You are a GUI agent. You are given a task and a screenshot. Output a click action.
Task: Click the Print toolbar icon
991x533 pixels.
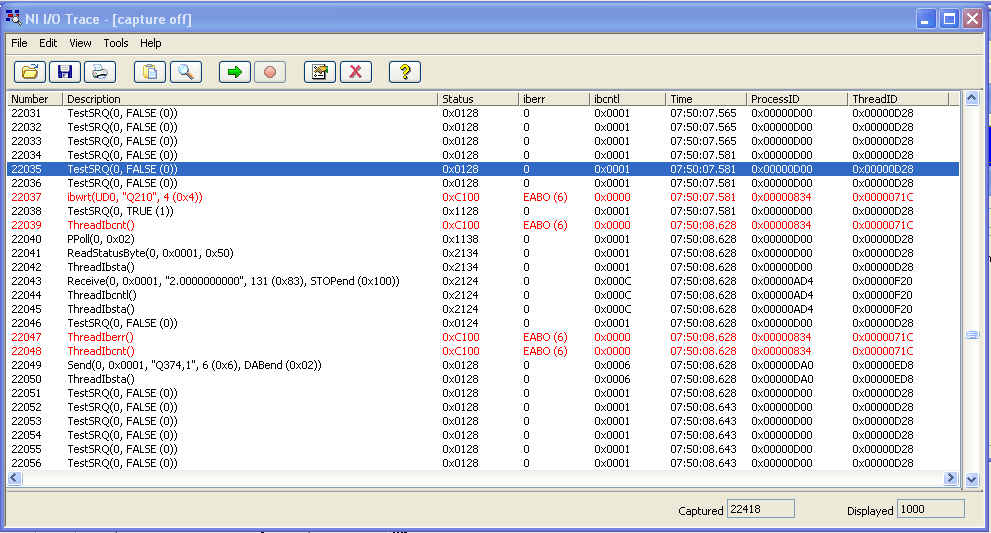(100, 71)
